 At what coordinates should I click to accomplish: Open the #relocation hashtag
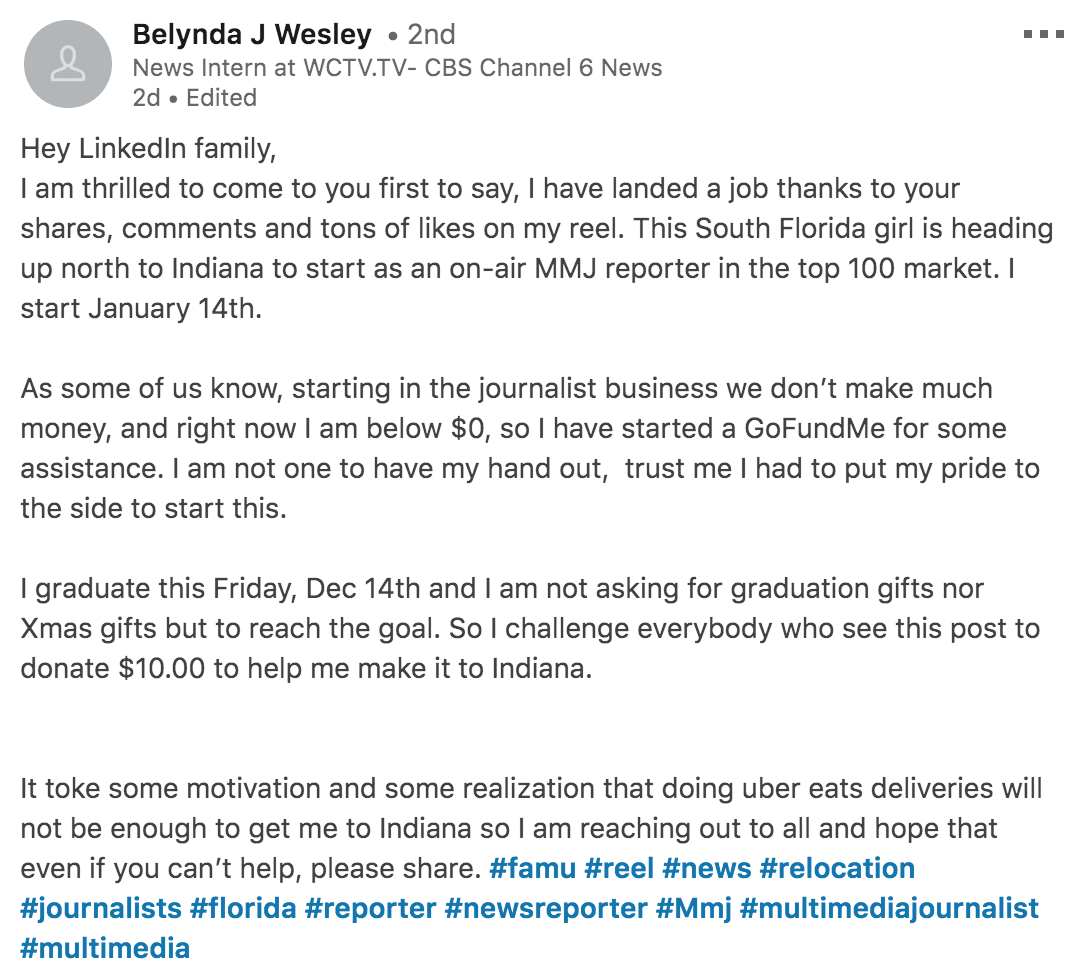point(837,868)
